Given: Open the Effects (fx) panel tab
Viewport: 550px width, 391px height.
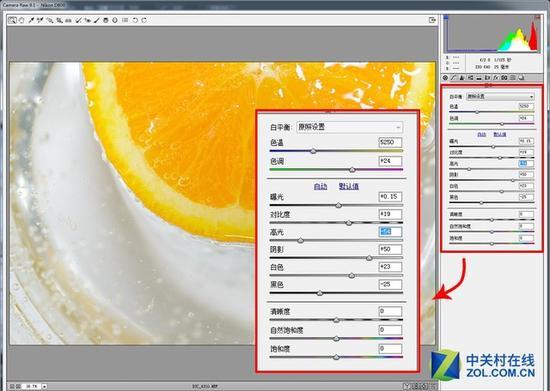Looking at the screenshot, I should click(496, 77).
